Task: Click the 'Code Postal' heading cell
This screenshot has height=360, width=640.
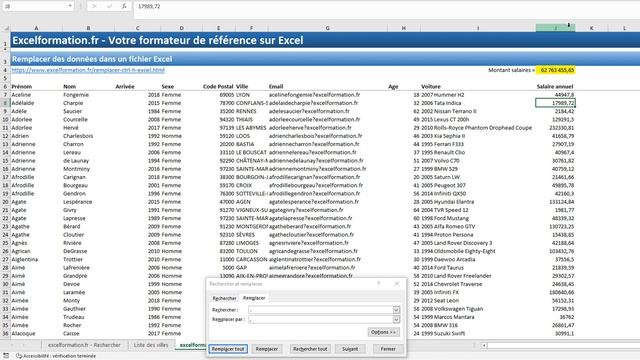Action: click(x=218, y=87)
